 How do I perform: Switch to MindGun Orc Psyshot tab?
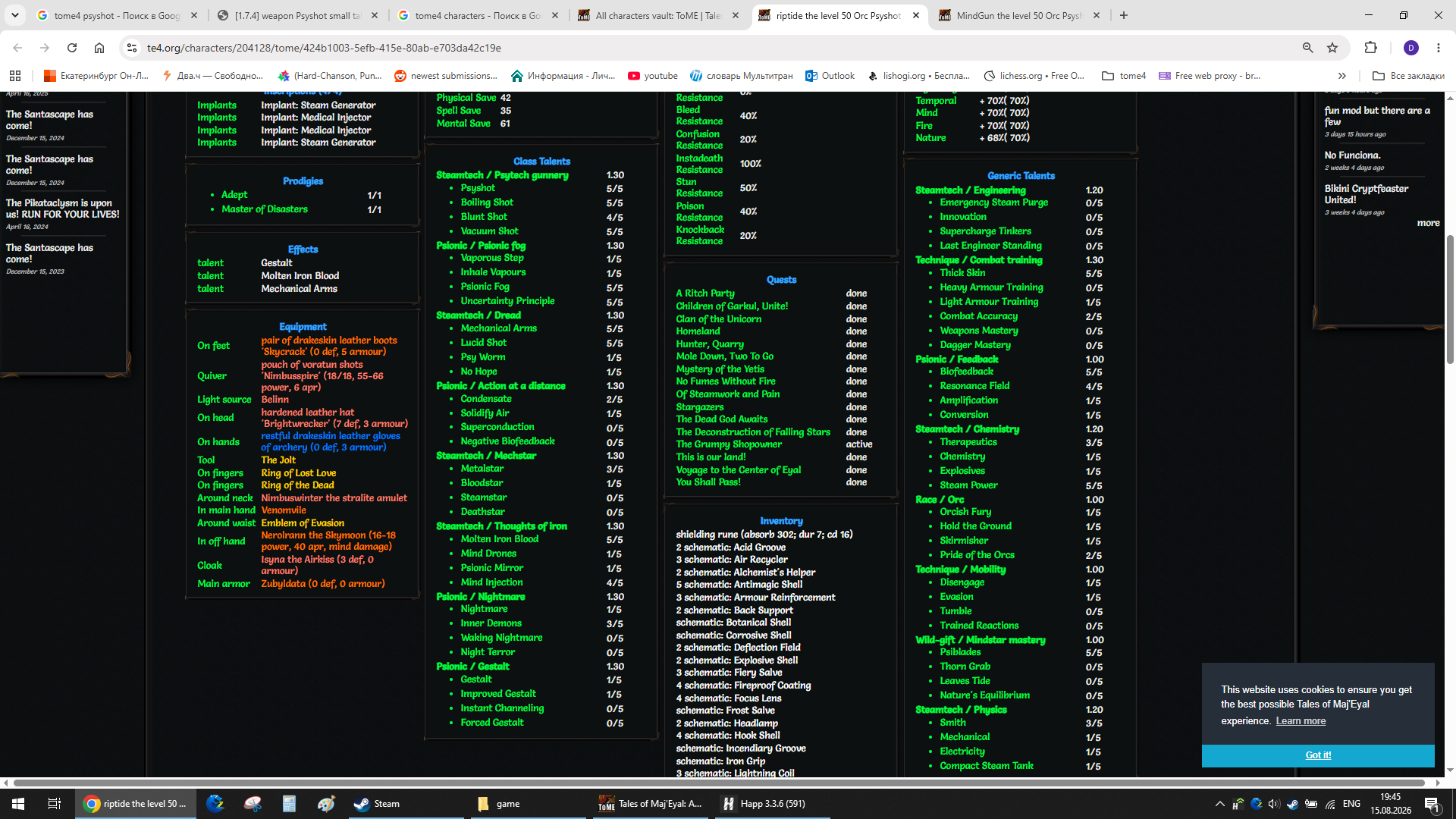pos(1018,15)
